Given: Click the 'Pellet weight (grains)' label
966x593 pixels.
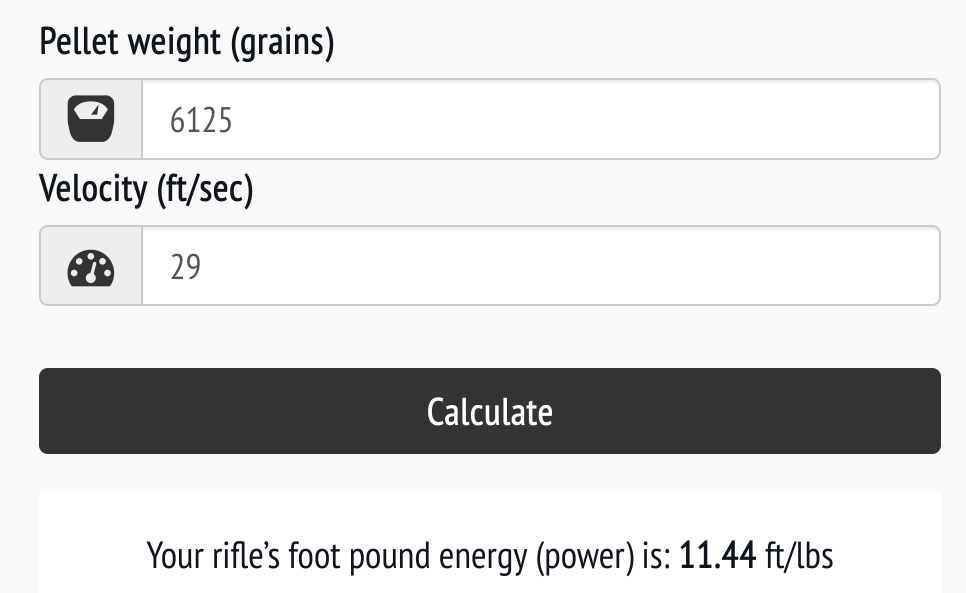Looking at the screenshot, I should [186, 42].
